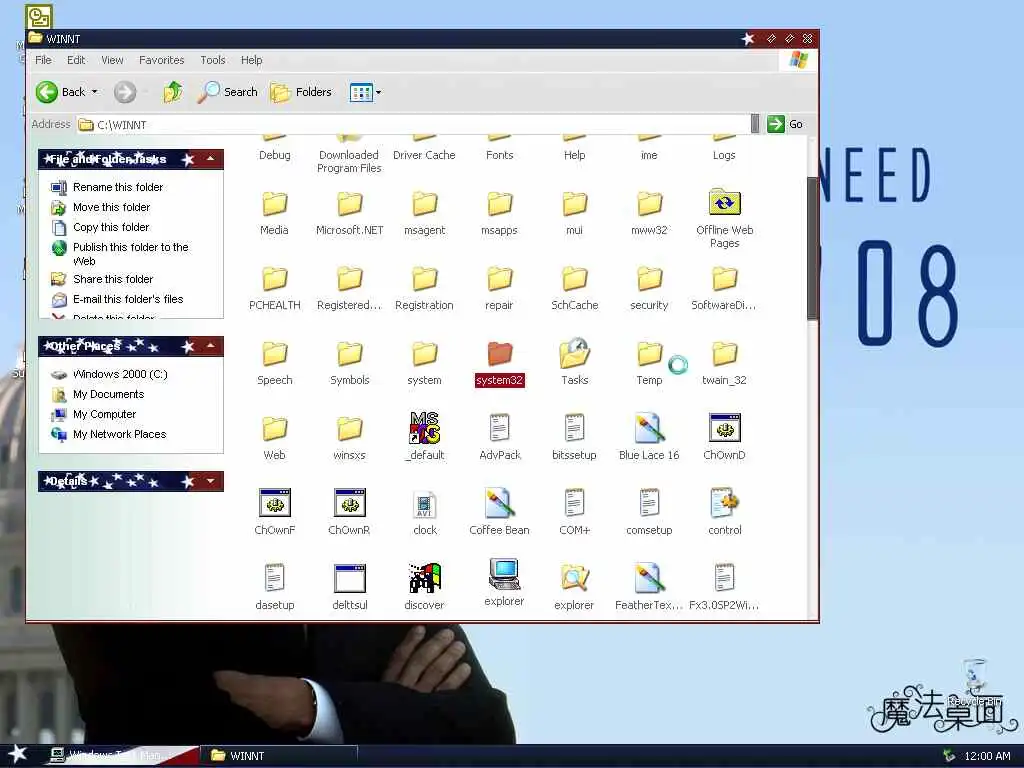Select the PCHEALTH folder
1024x768 pixels.
pyautogui.click(x=275, y=289)
